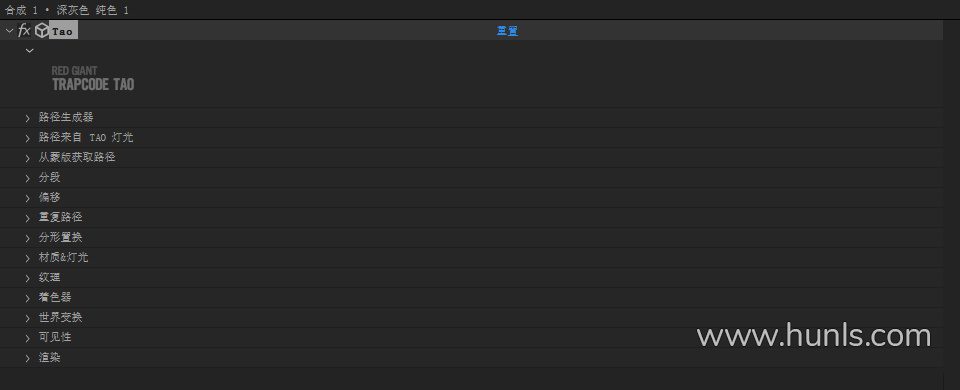Viewport: 960px width, 390px height.
Task: Expand the 分段 group
Action: (x=28, y=178)
